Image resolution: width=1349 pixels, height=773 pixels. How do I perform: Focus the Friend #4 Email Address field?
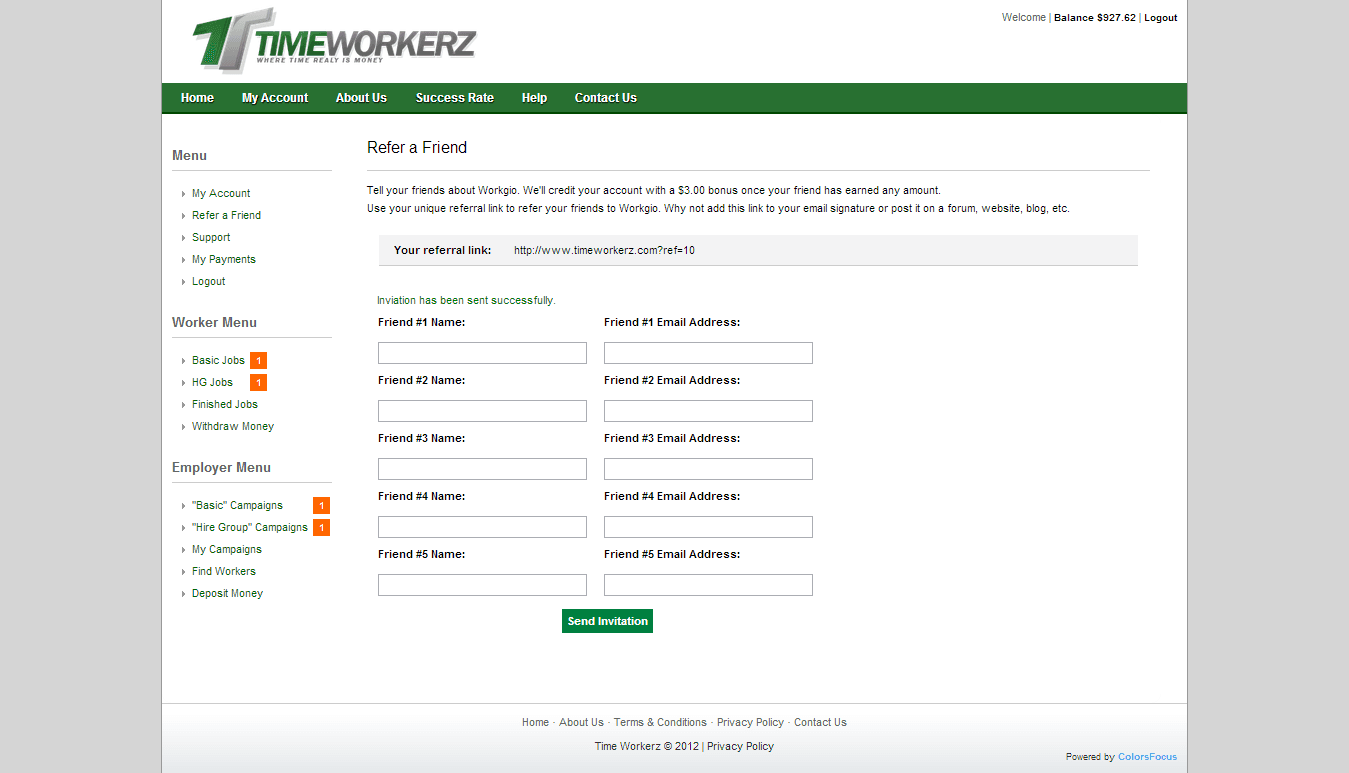point(708,527)
